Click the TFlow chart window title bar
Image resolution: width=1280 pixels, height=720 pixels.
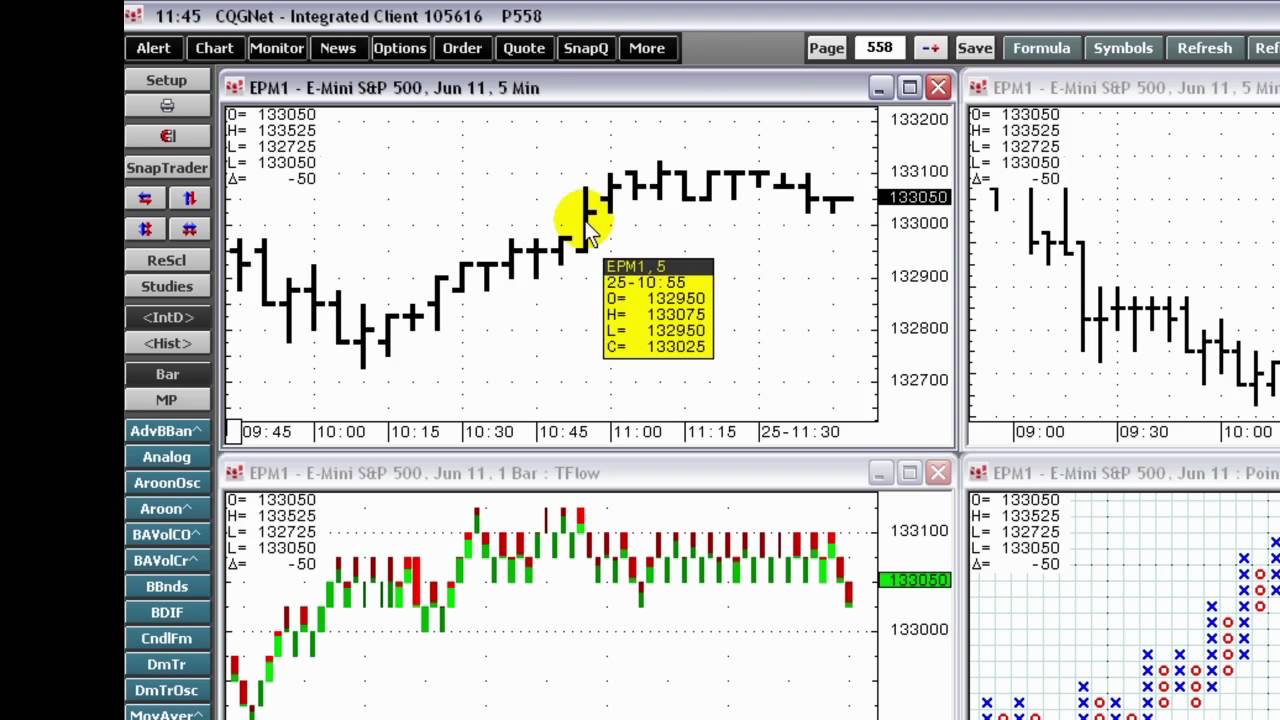click(588, 473)
